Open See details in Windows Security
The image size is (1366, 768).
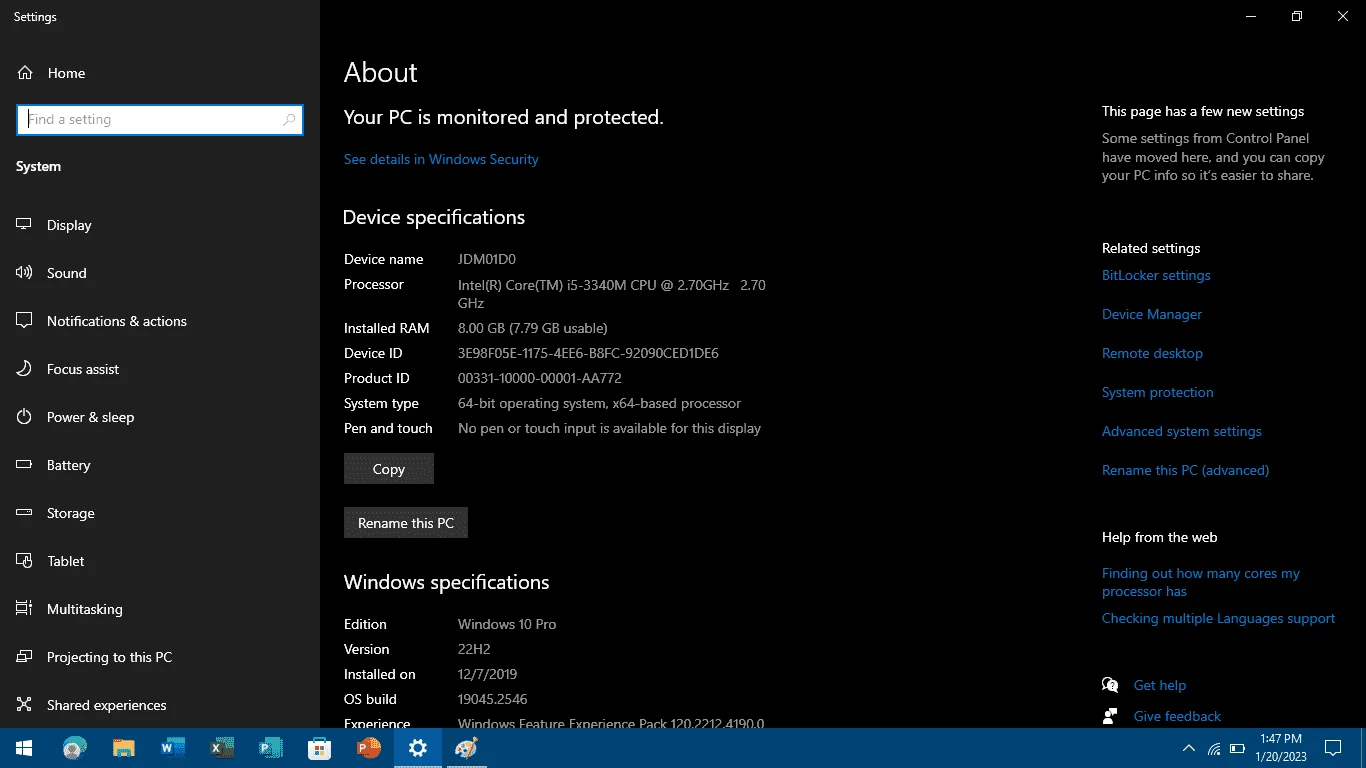(x=441, y=159)
